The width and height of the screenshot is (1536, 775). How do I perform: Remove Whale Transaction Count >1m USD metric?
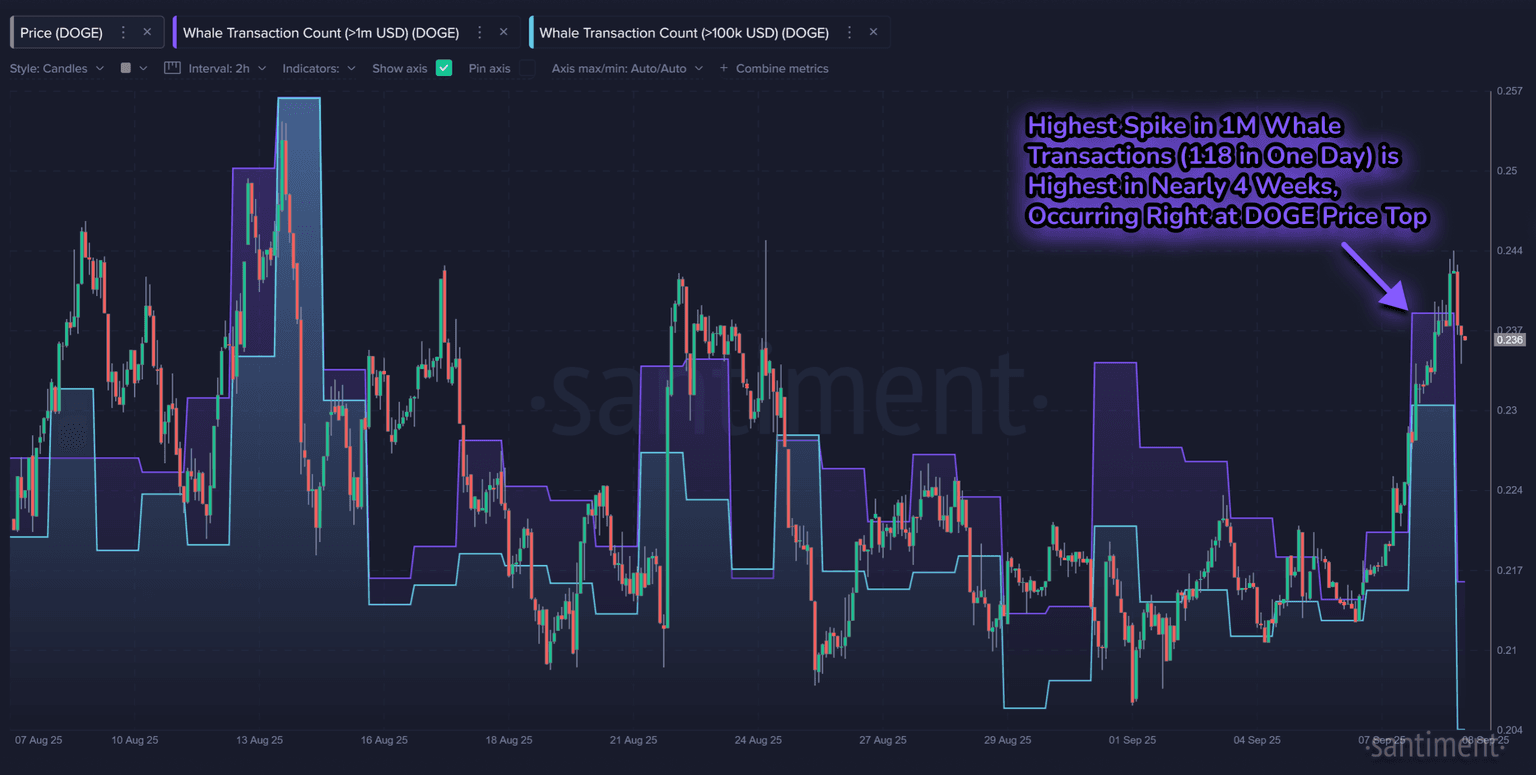(503, 33)
